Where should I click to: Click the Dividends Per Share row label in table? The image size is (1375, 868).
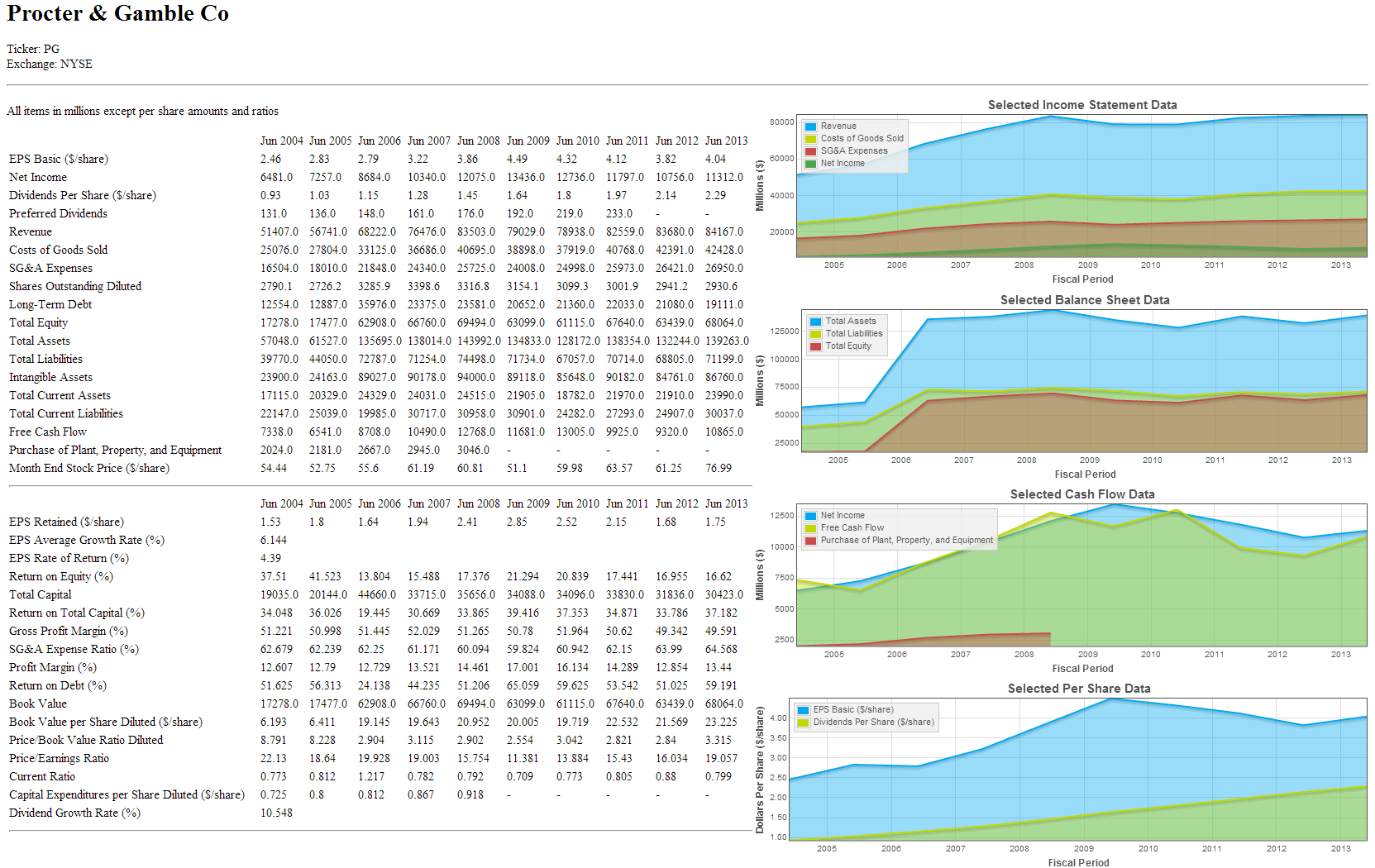pyautogui.click(x=83, y=195)
